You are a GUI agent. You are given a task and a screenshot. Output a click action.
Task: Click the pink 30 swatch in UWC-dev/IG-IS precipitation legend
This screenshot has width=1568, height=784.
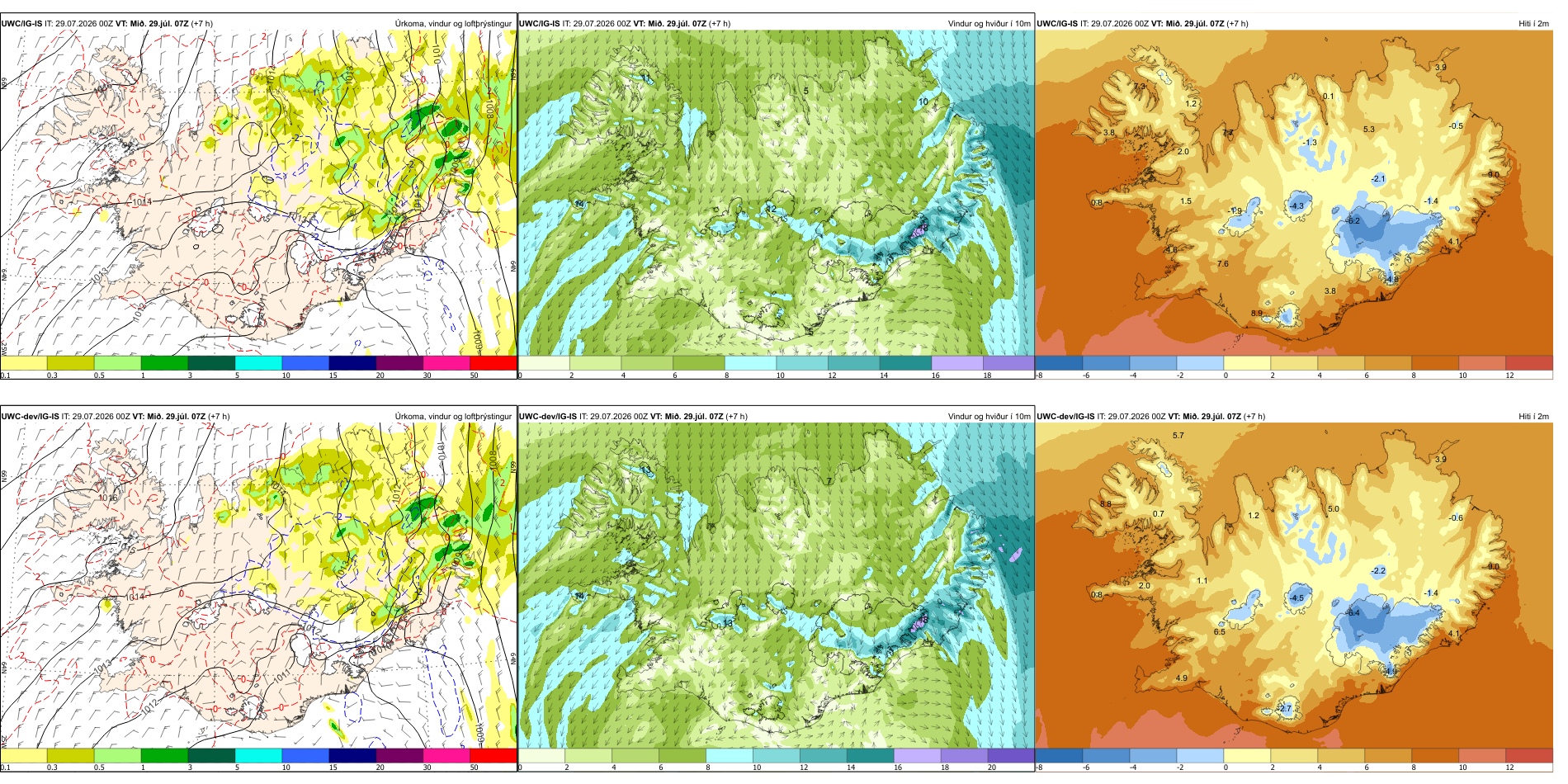tap(446, 755)
